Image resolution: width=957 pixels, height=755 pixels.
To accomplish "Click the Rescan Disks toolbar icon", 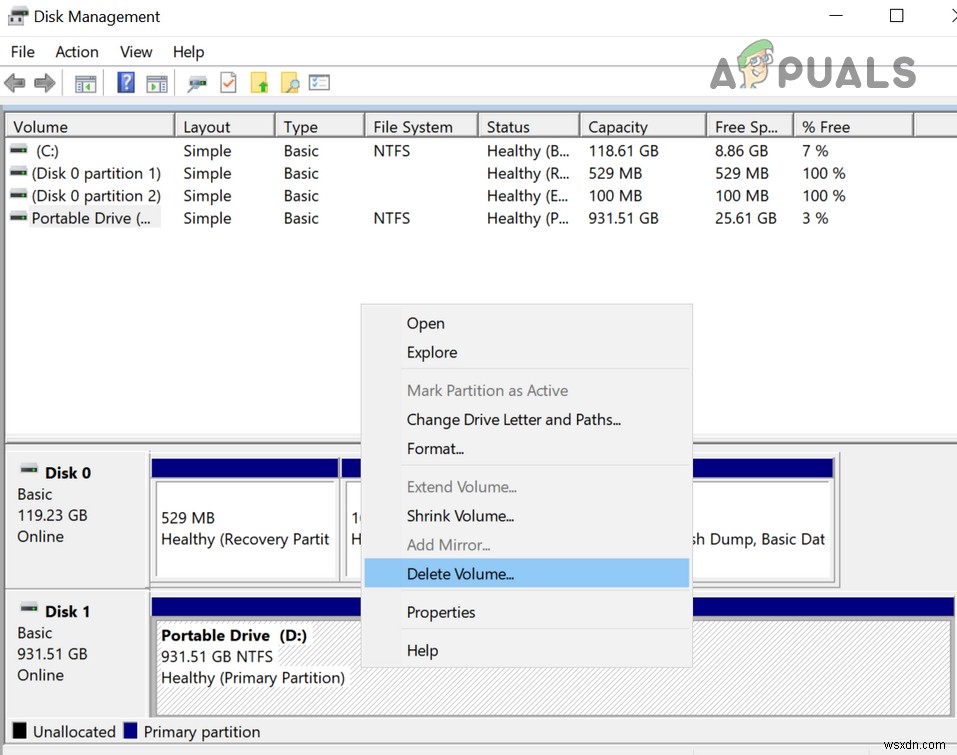I will [197, 82].
